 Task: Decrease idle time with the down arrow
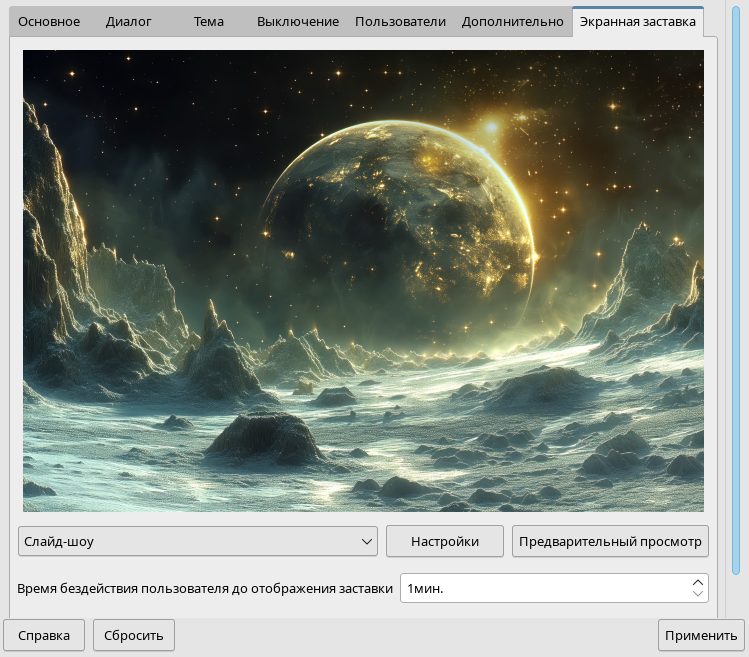(x=697, y=595)
